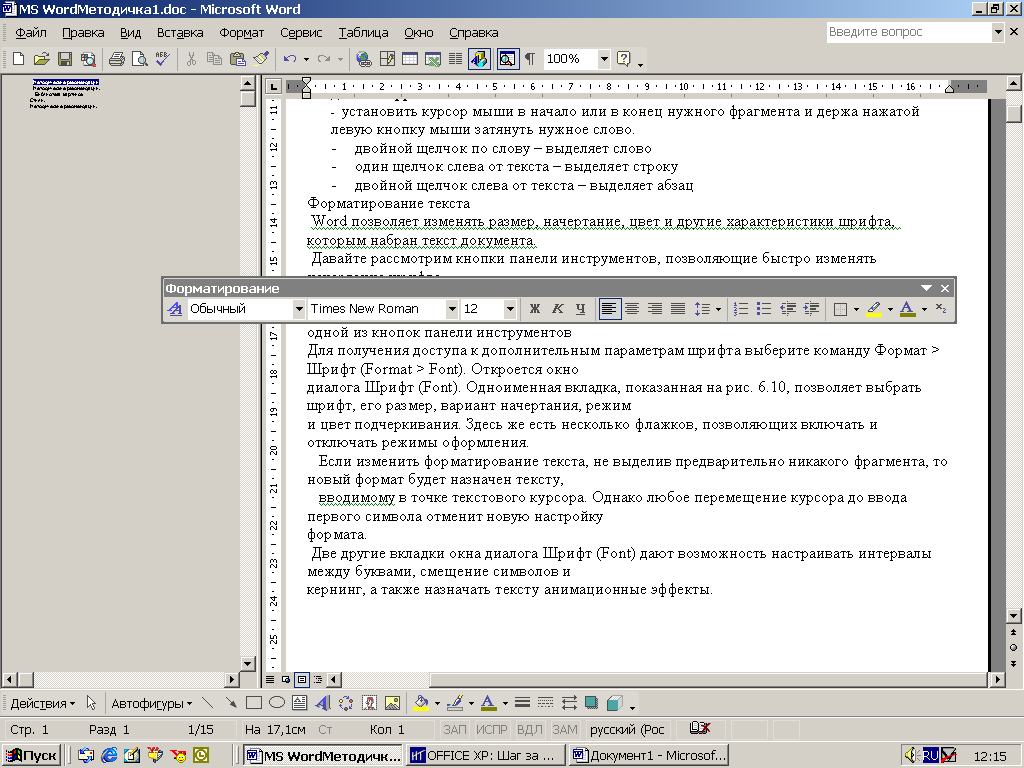Open Print Preview from the toolbar

click(140, 59)
